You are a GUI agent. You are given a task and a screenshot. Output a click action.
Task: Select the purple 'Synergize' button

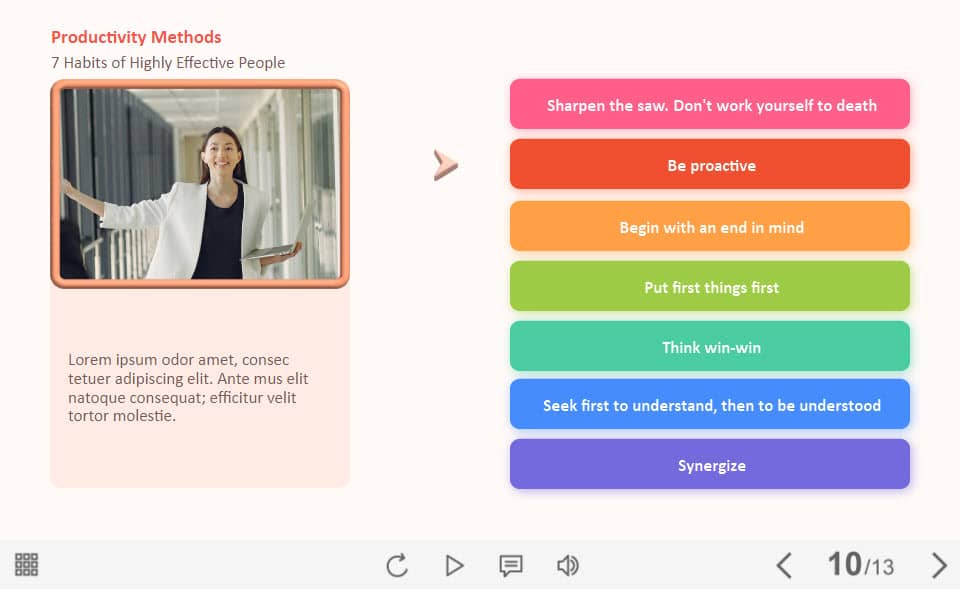point(710,465)
